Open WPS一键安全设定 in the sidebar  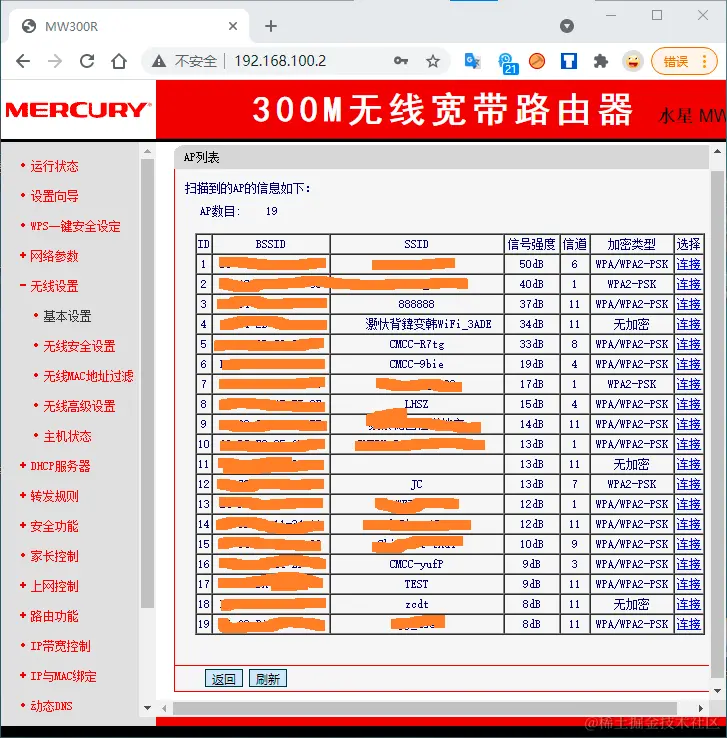[x=75, y=226]
